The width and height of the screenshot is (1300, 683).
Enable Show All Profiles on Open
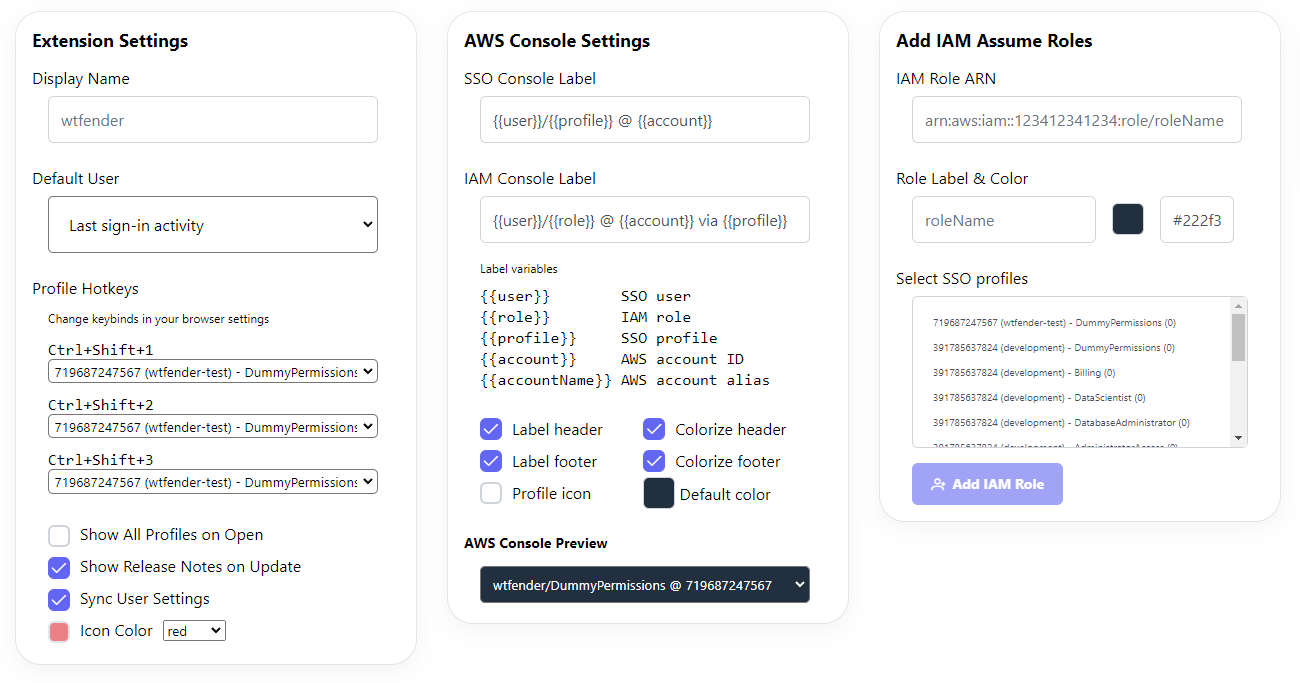point(59,535)
